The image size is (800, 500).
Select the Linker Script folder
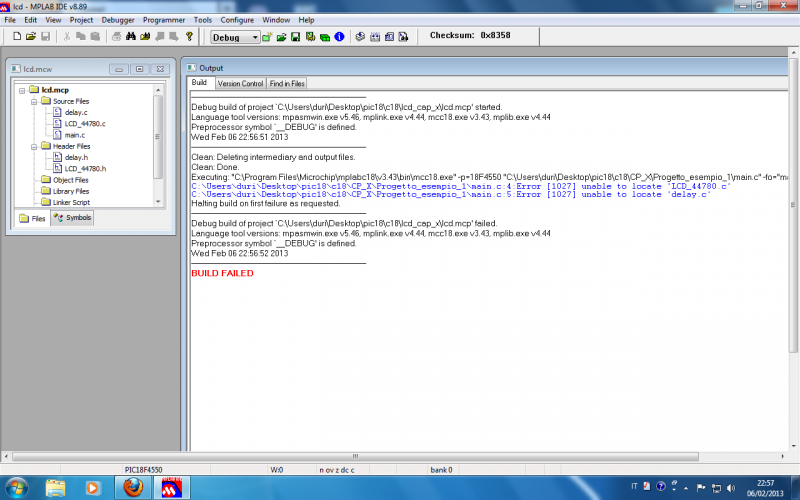71,202
